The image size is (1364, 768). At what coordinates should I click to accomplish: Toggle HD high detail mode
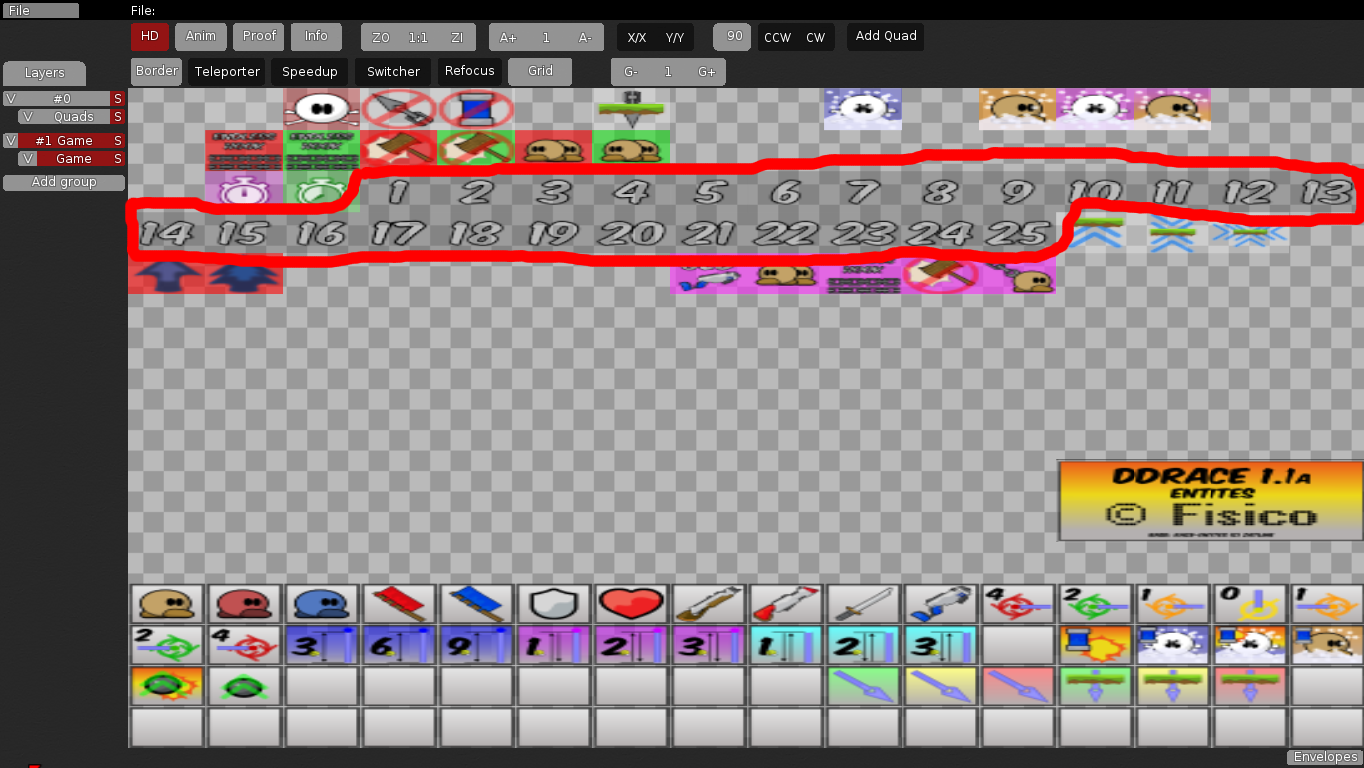[150, 37]
